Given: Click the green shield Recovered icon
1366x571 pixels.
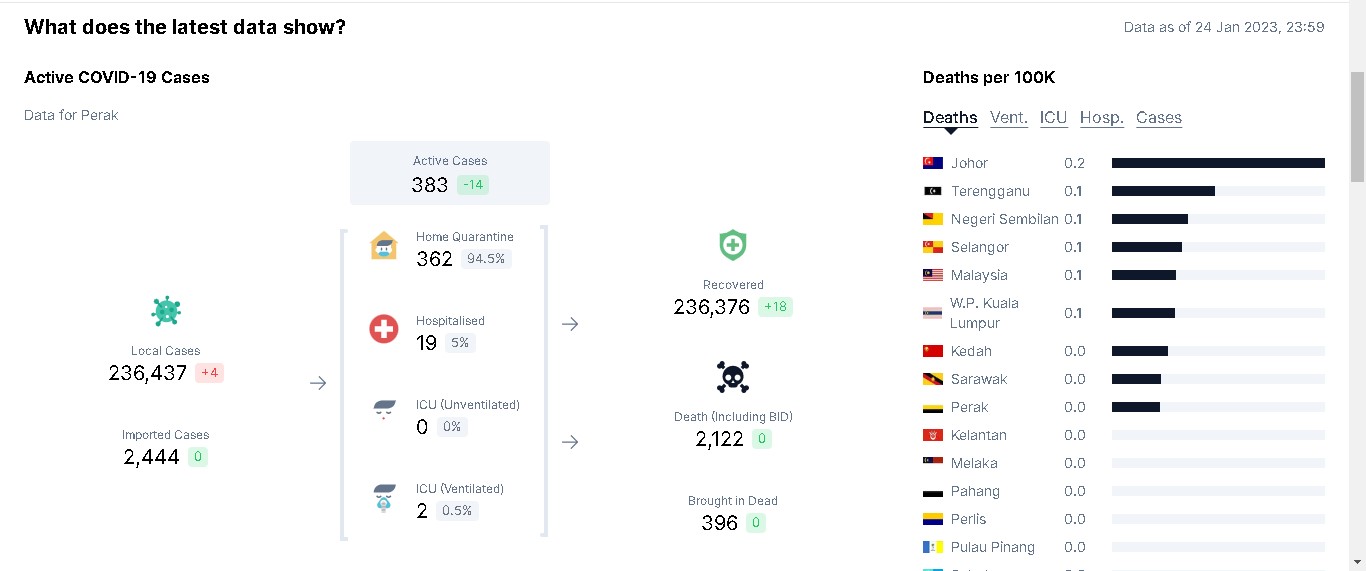Looking at the screenshot, I should (x=733, y=245).
